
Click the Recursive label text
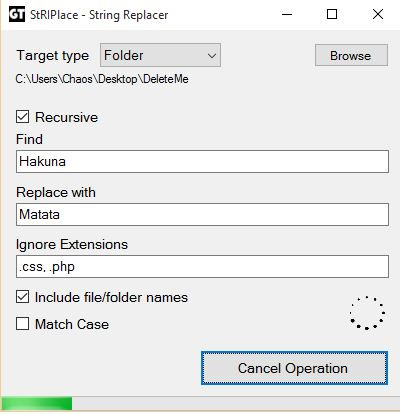pos(66,117)
